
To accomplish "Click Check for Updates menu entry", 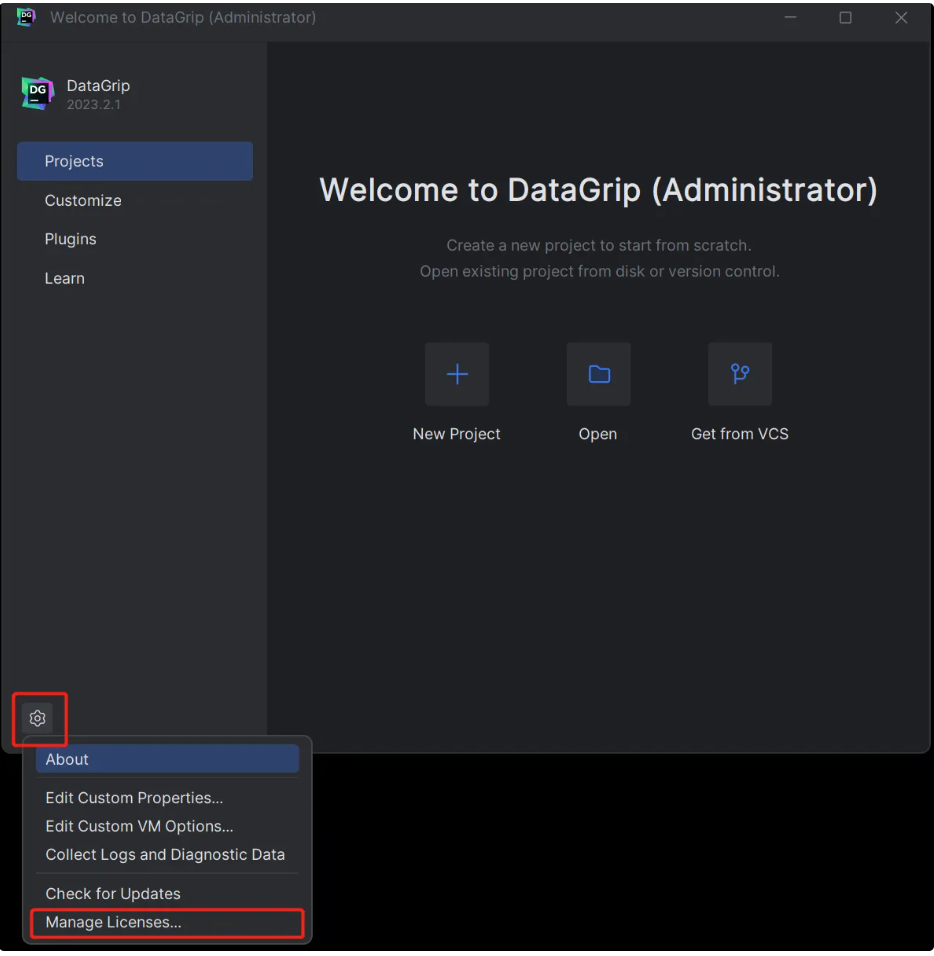I will pyautogui.click(x=167, y=894).
